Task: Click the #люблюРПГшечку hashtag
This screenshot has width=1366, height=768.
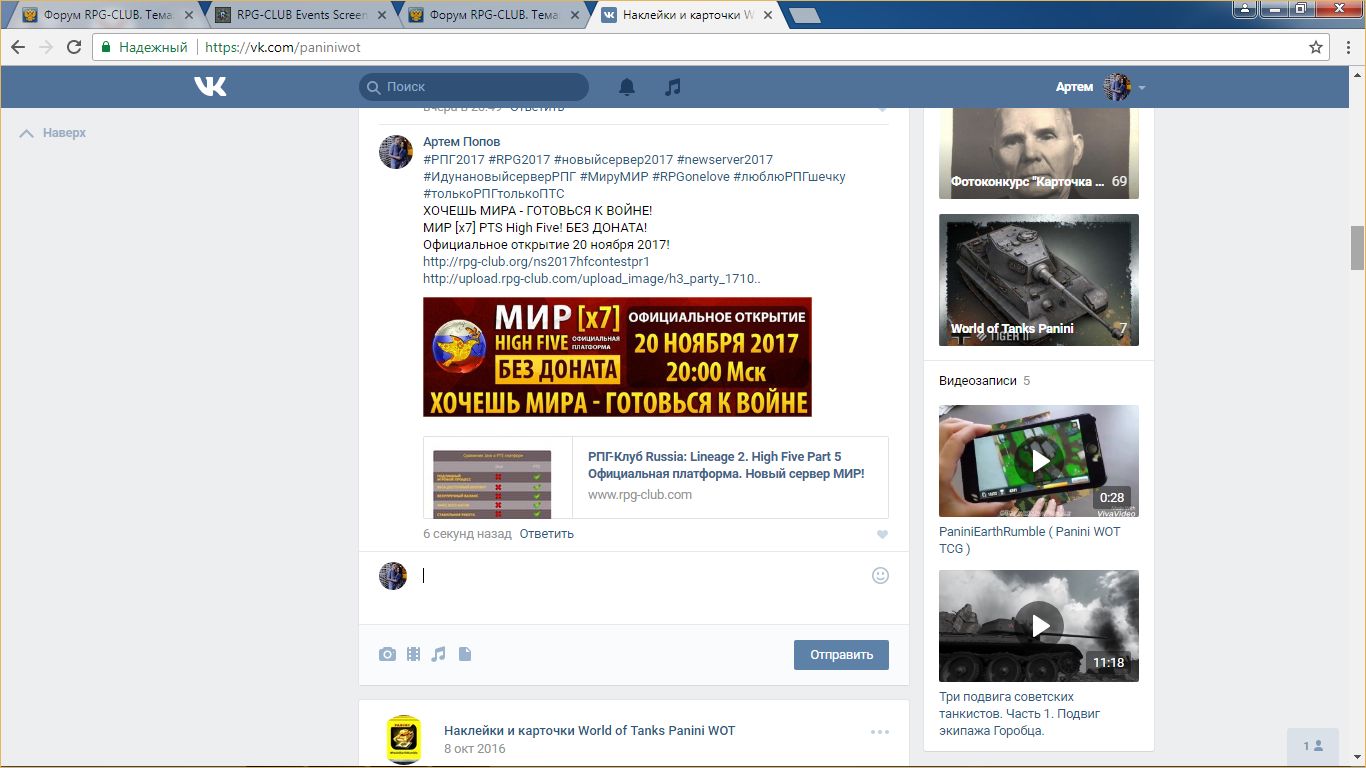Action: pyautogui.click(x=789, y=177)
